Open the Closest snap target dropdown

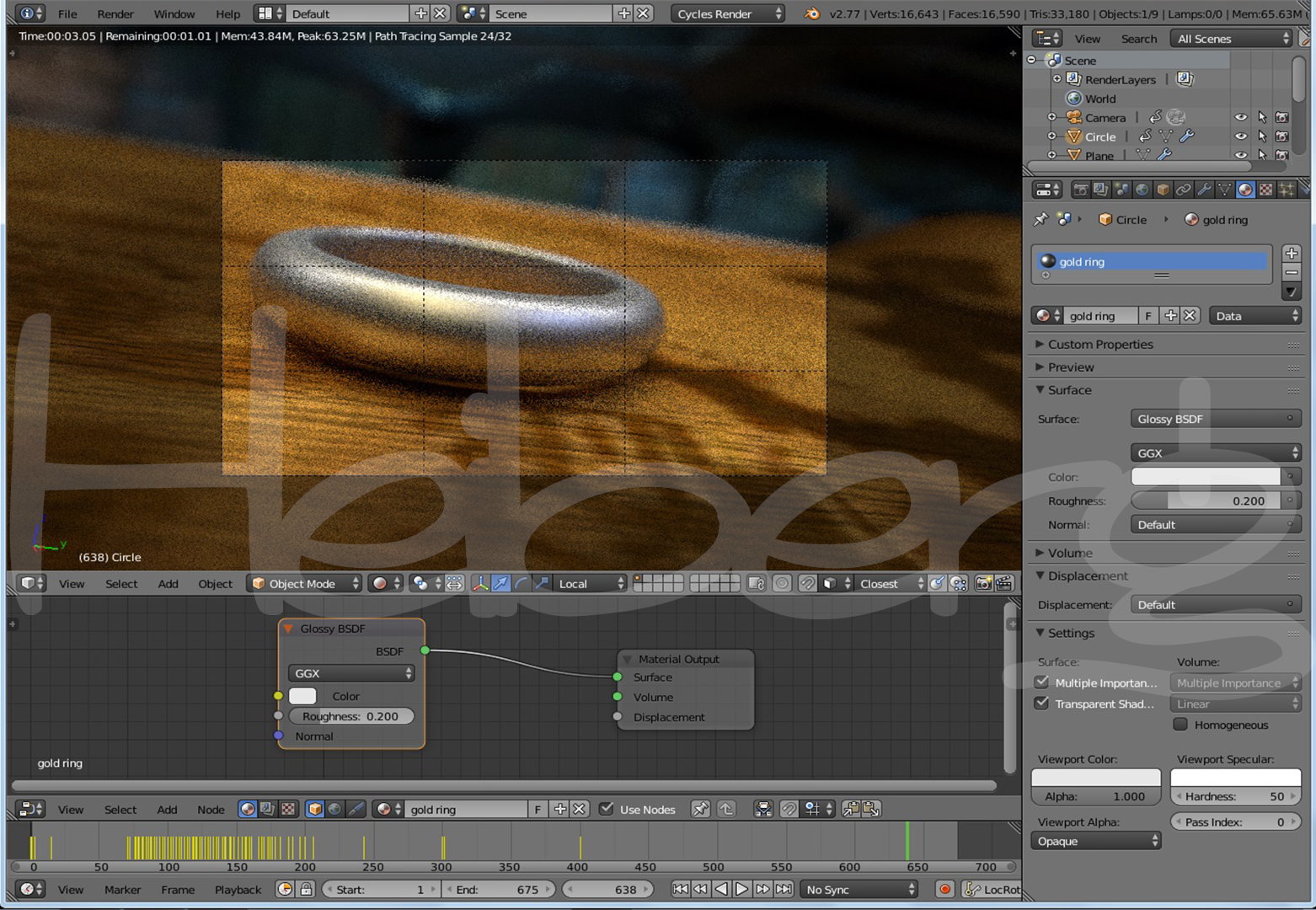click(x=889, y=583)
